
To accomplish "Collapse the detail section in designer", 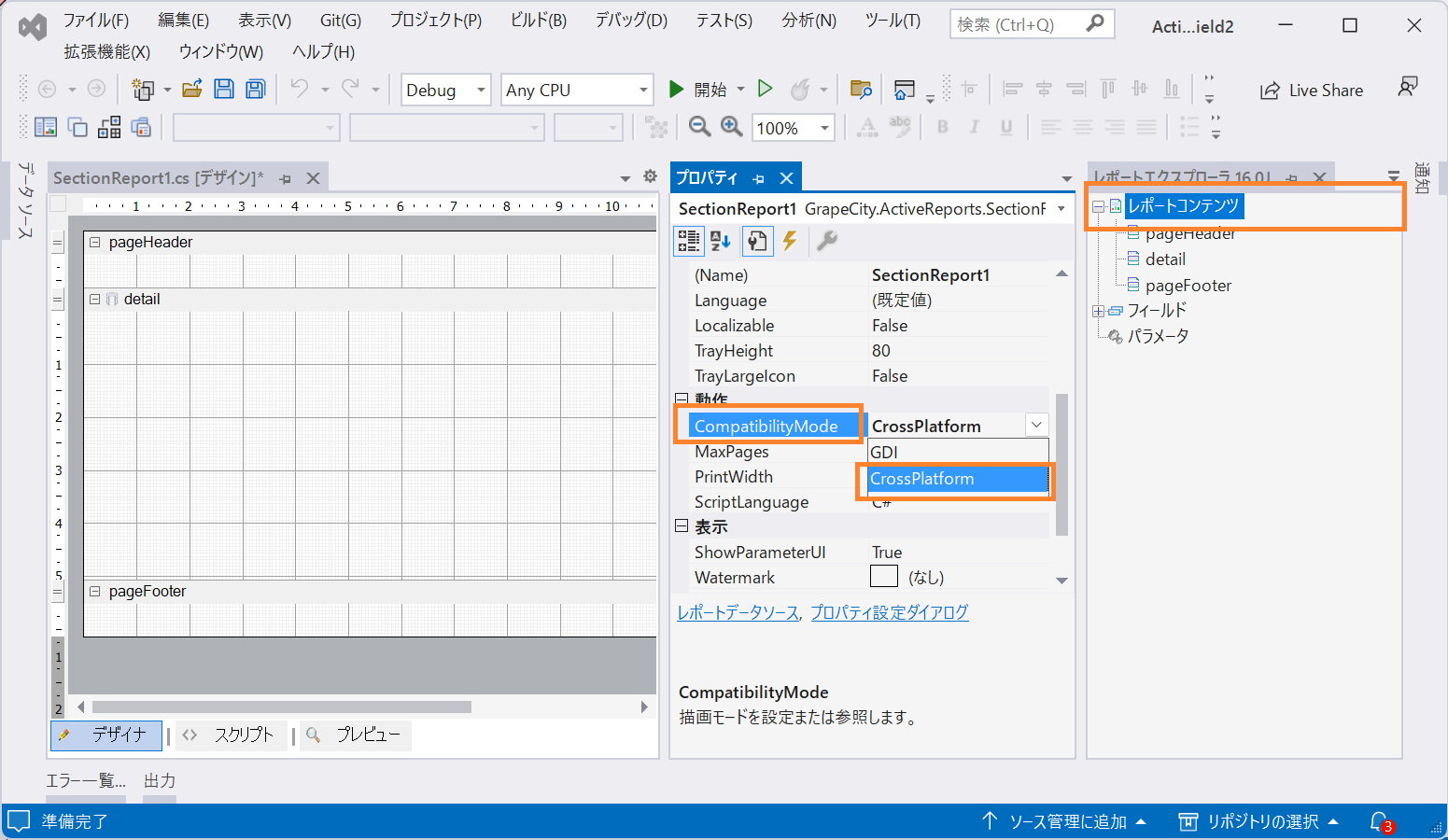I will click(94, 299).
